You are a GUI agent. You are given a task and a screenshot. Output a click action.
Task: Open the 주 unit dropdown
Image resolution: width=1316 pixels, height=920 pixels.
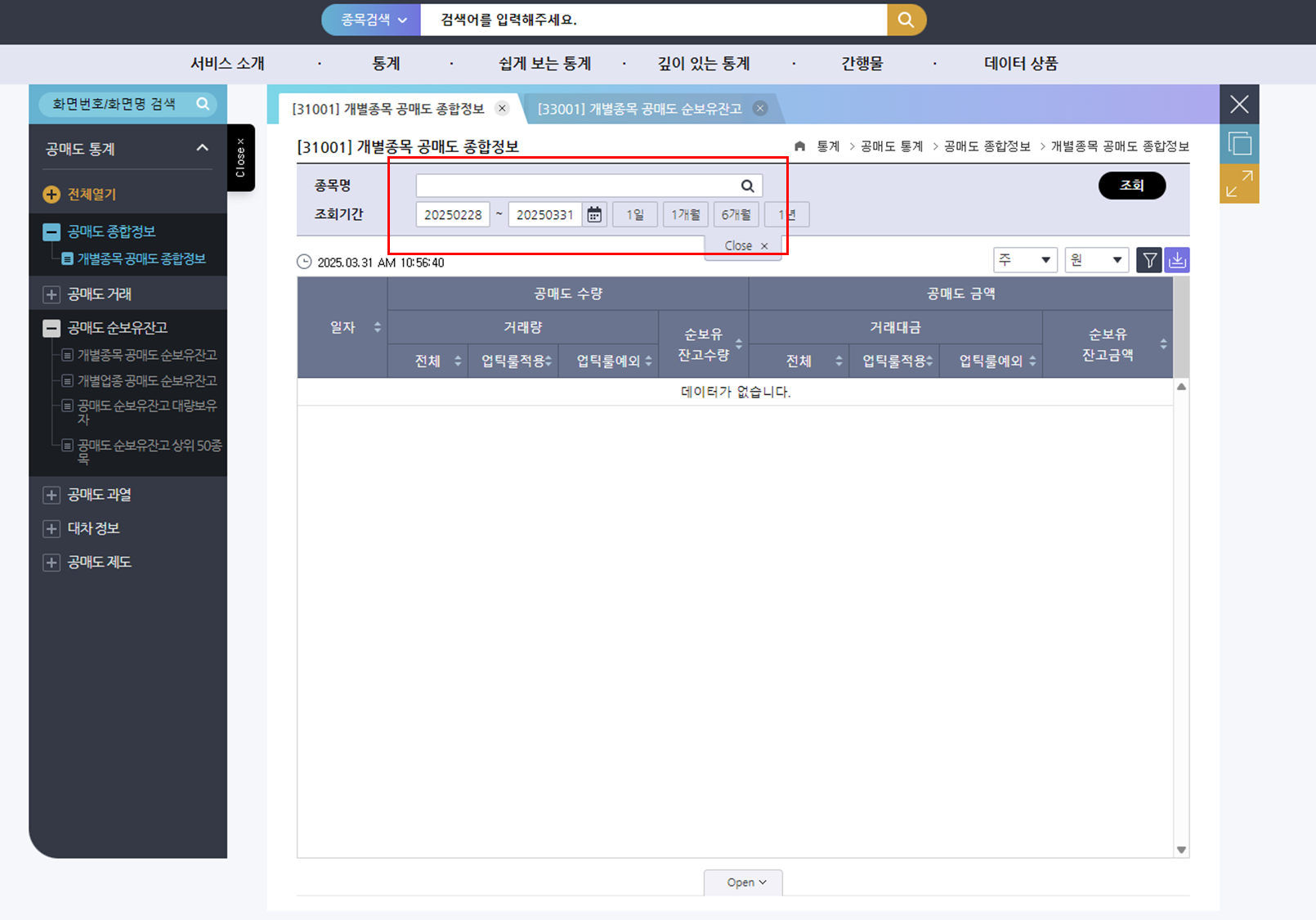tap(1025, 260)
